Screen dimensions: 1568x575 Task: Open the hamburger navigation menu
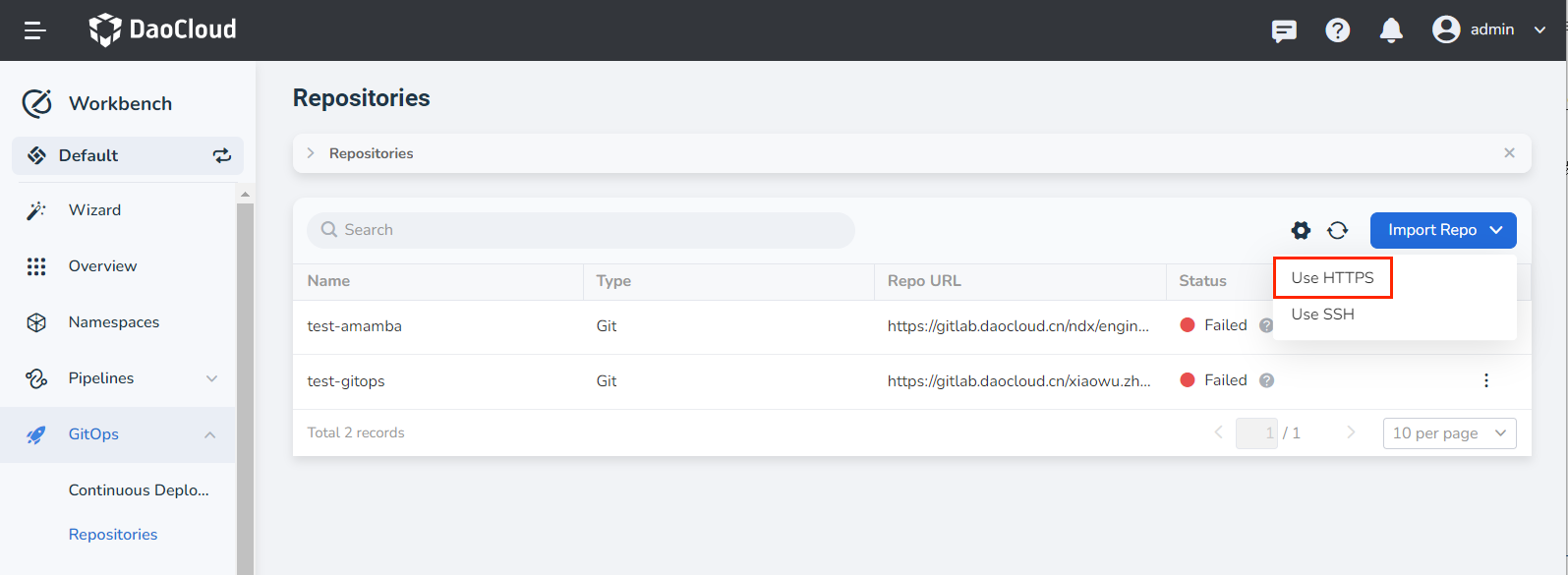(35, 30)
